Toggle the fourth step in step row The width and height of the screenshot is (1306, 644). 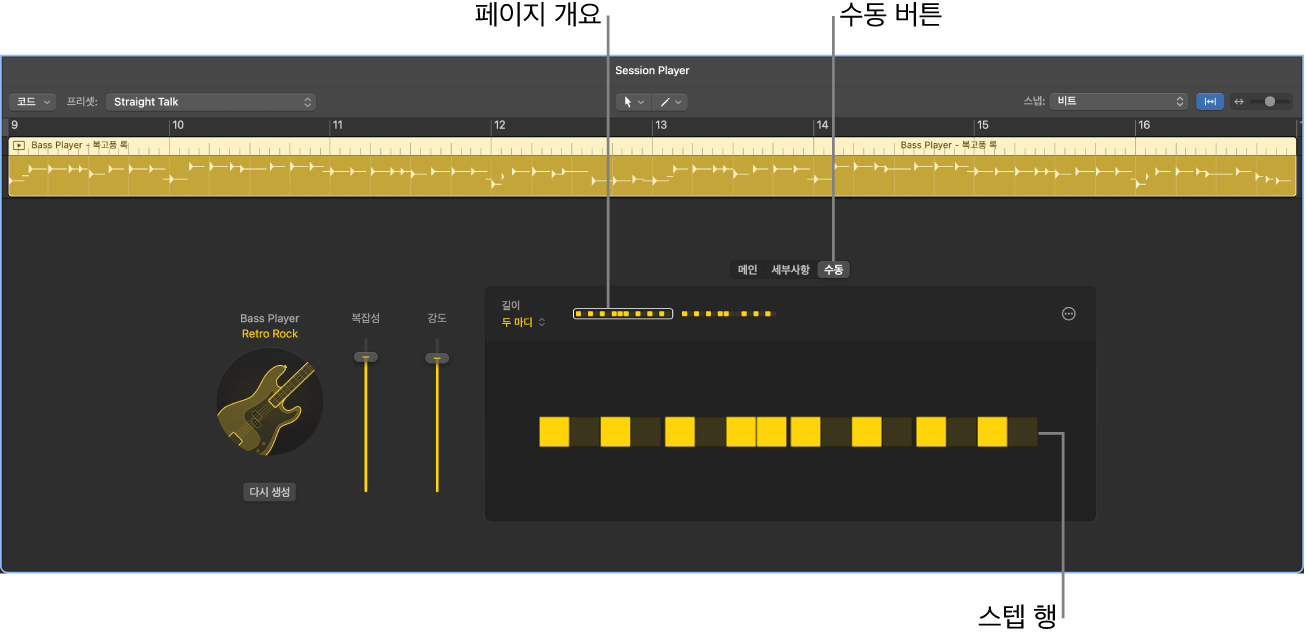click(x=647, y=432)
